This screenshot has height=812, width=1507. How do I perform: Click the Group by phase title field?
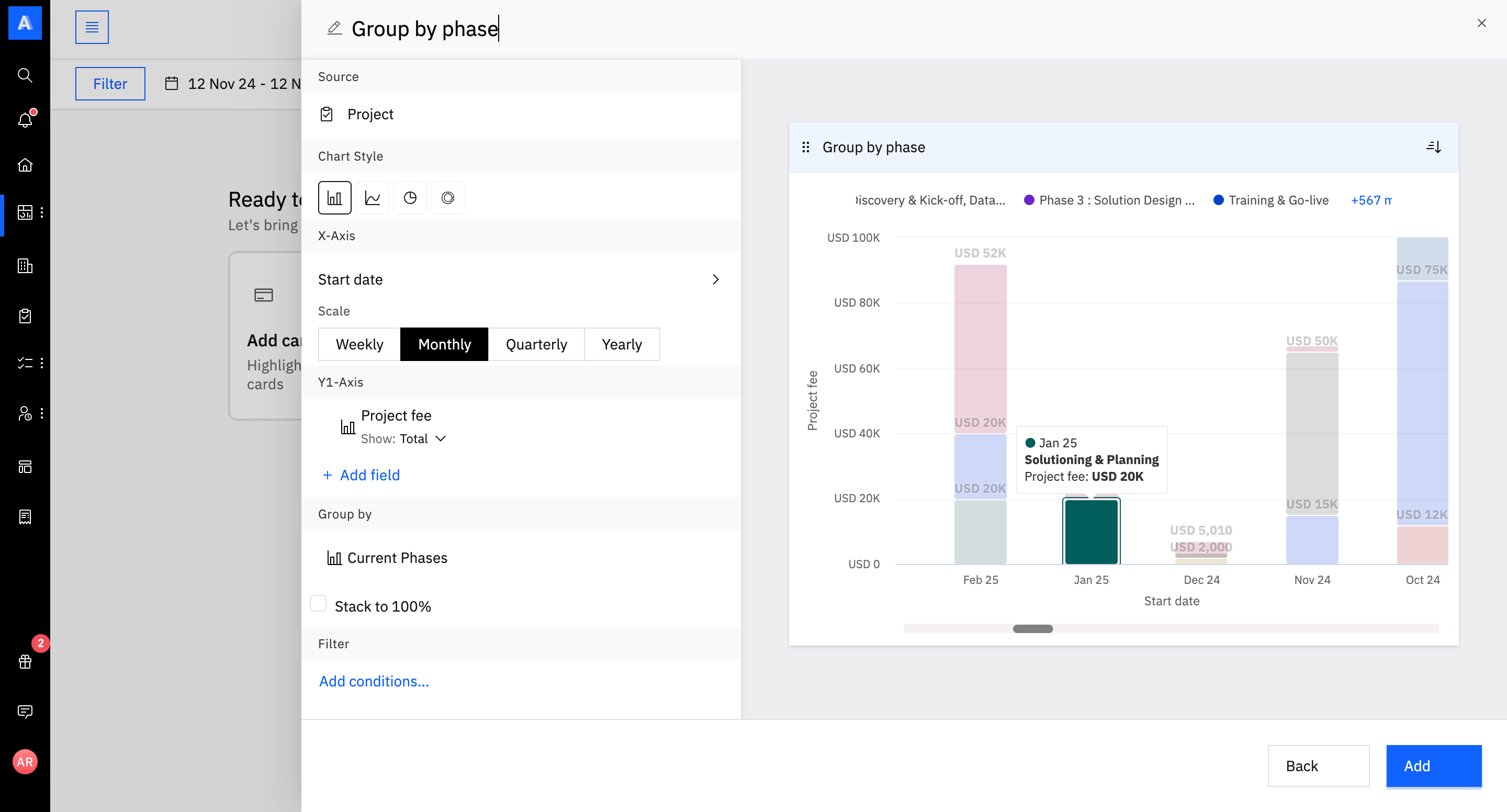(x=425, y=29)
